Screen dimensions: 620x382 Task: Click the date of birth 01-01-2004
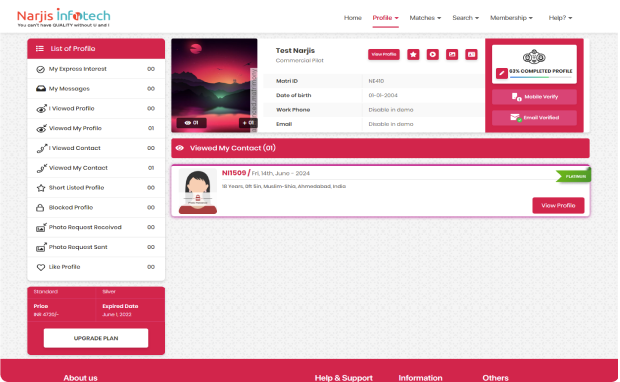pyautogui.click(x=383, y=96)
